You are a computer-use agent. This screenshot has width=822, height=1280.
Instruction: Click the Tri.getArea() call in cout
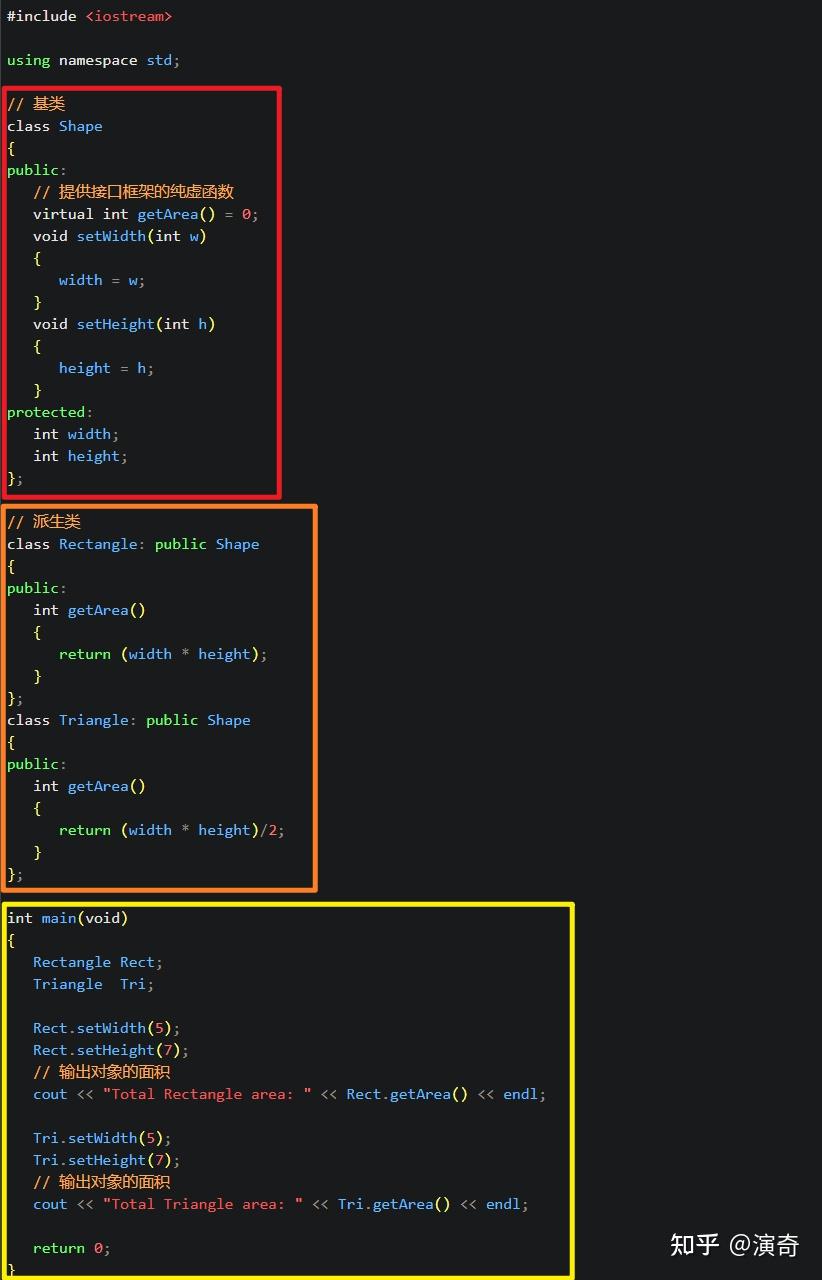394,1203
